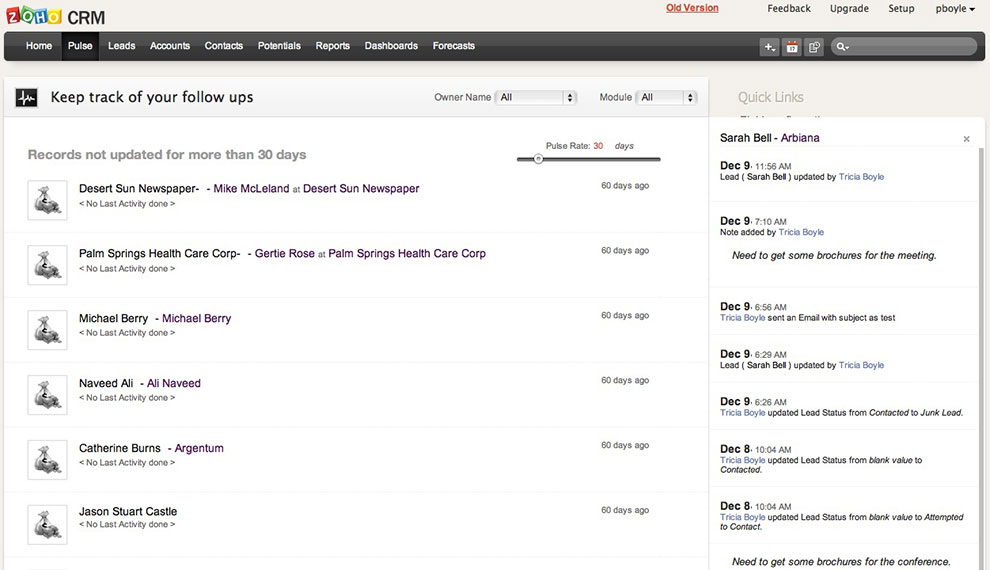This screenshot has height=570, width=990.
Task: Open the purple Desert Sun Newspaper account link
Action: tap(361, 189)
